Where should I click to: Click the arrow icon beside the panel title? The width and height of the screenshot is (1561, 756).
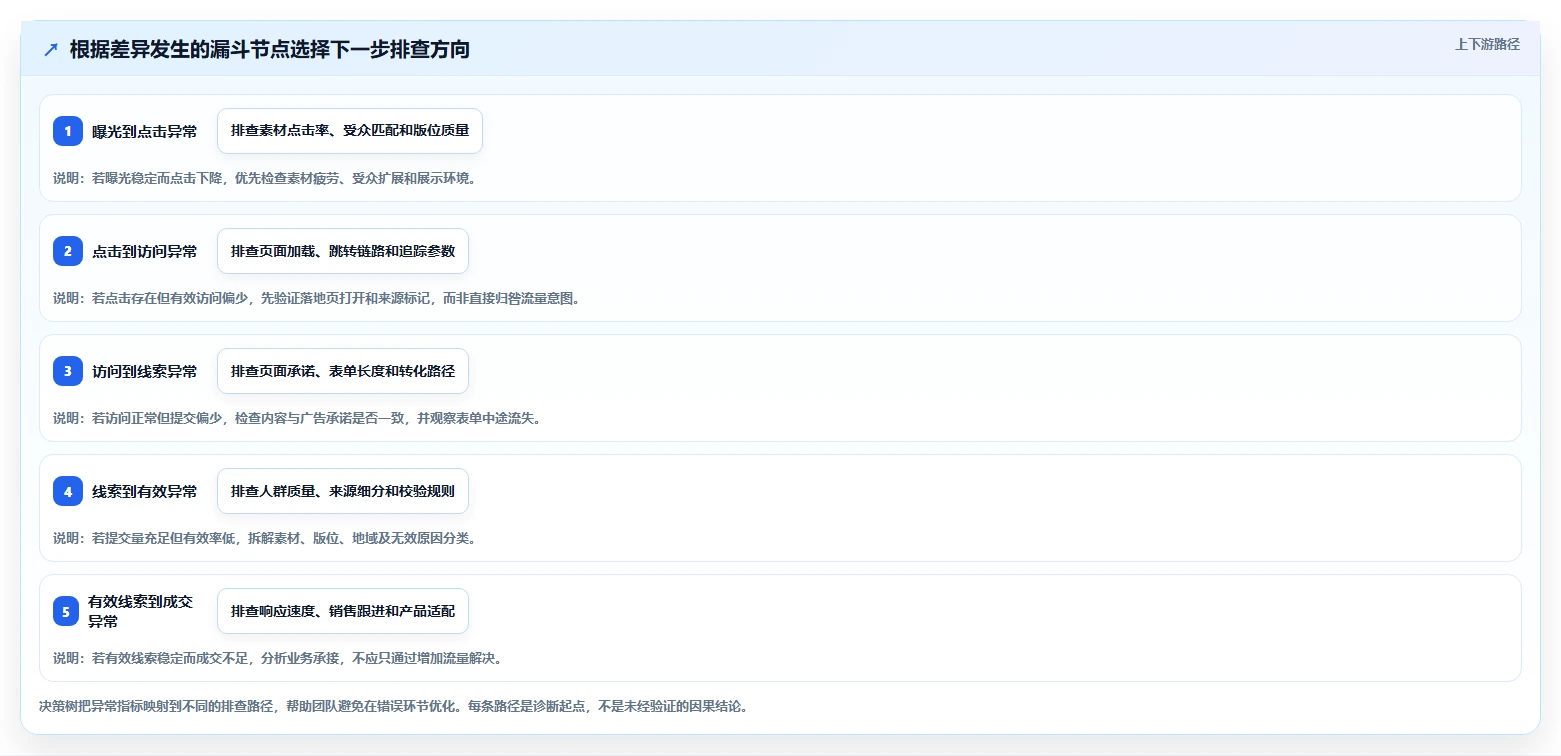[x=51, y=50]
